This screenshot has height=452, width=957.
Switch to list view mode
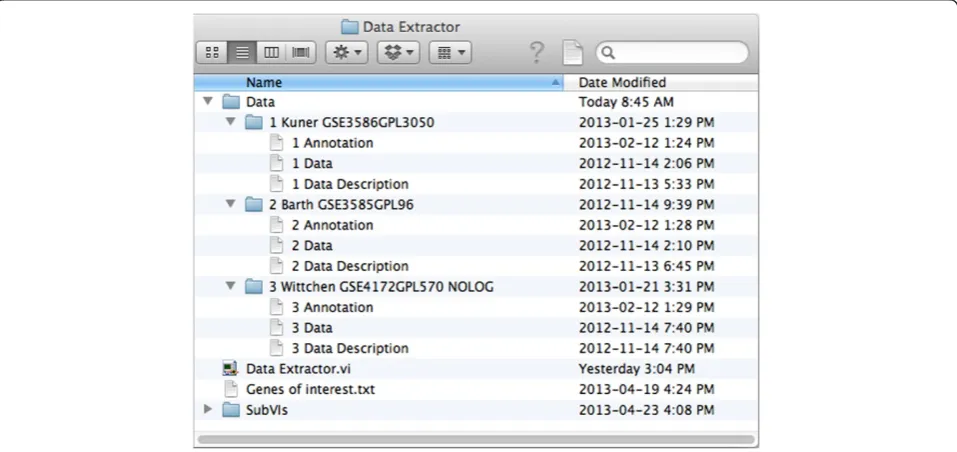(x=242, y=52)
